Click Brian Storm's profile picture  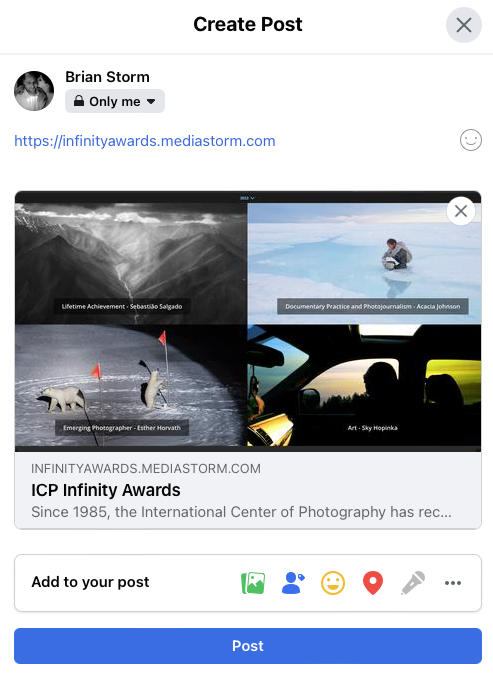[x=34, y=91]
